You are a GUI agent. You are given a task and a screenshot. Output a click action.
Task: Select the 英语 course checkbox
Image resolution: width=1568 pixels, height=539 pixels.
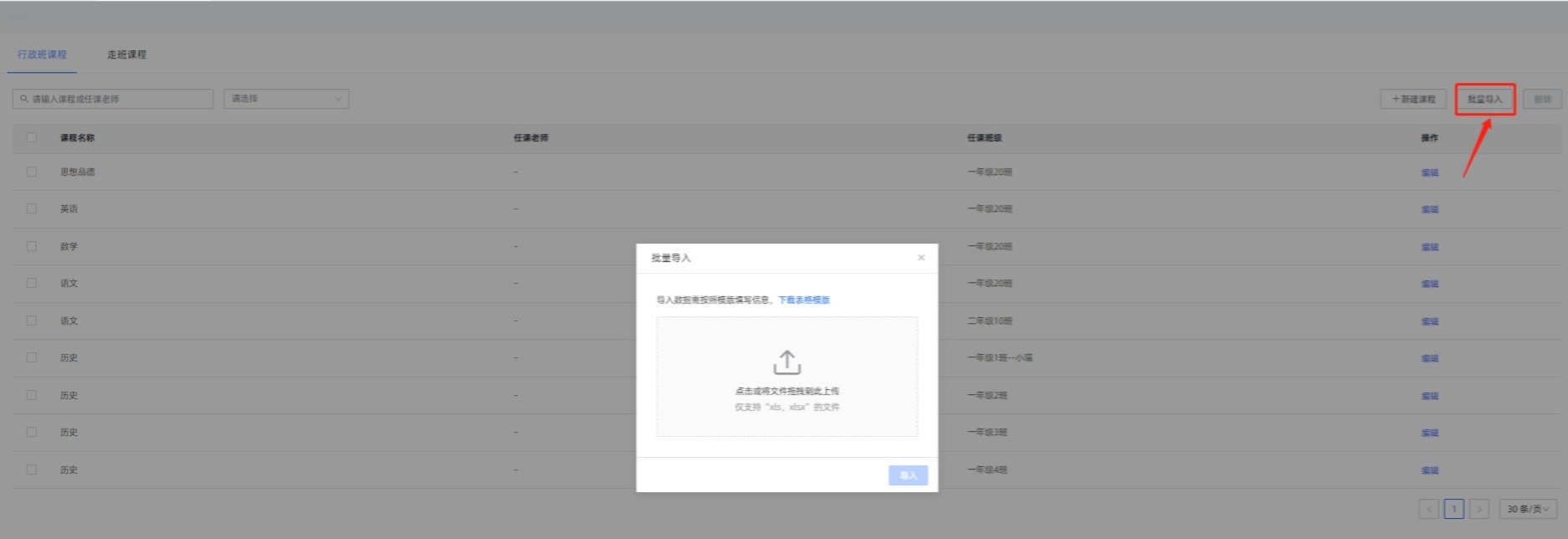tap(32, 208)
